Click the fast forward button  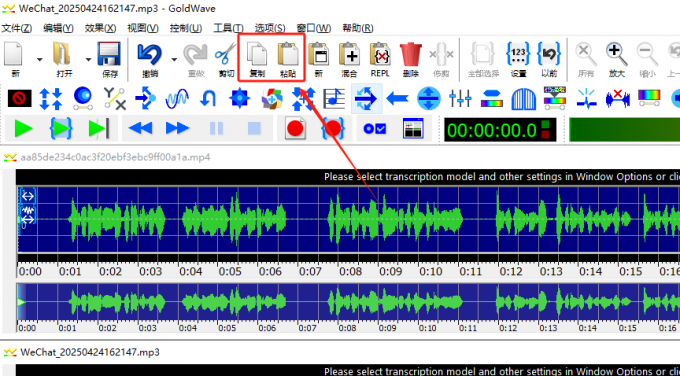coord(178,128)
